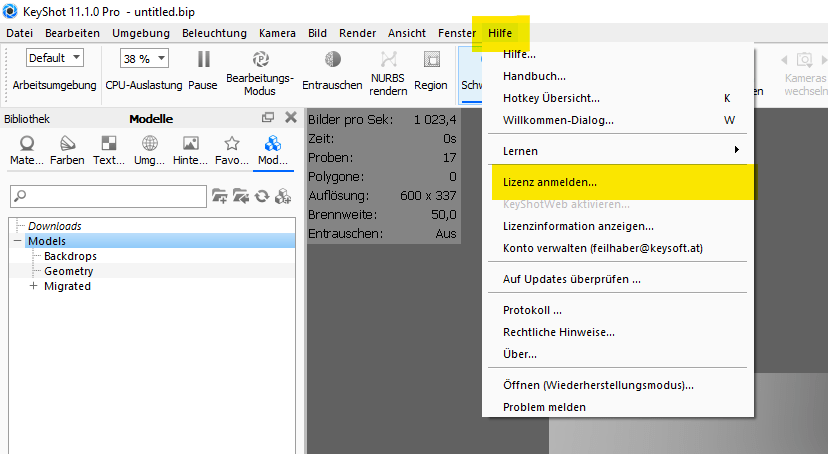The width and height of the screenshot is (828, 454).
Task: Open the Bild menu
Action: 317,33
